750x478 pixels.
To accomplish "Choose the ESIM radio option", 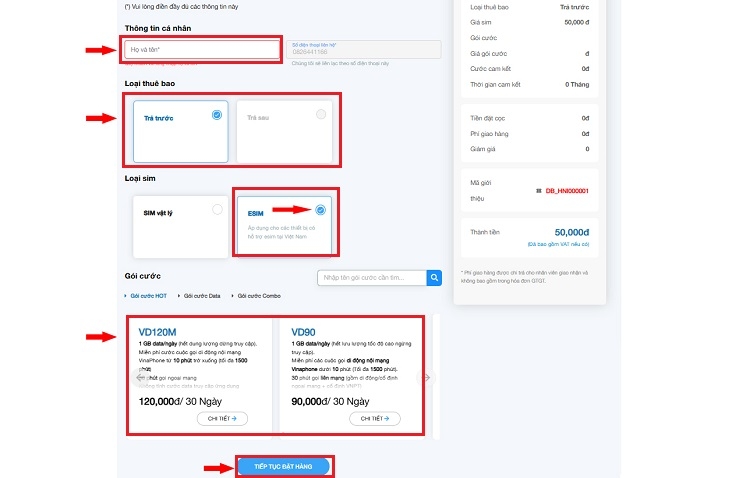I will click(320, 209).
